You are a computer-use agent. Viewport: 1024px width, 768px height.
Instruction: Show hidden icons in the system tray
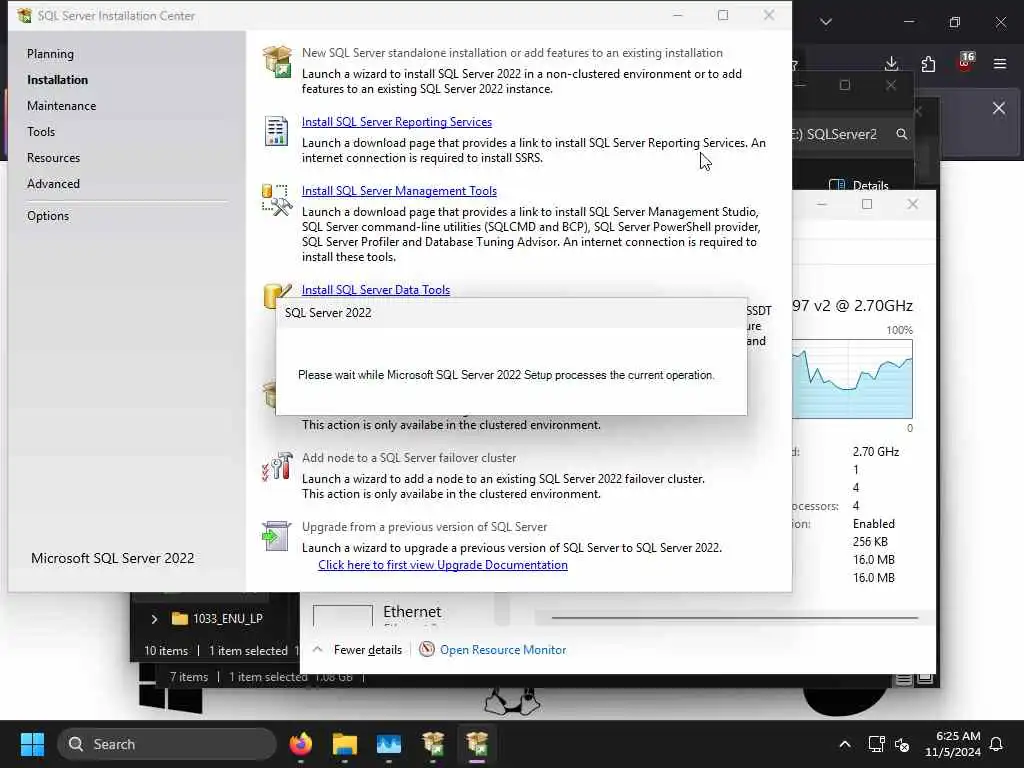pyautogui.click(x=844, y=744)
